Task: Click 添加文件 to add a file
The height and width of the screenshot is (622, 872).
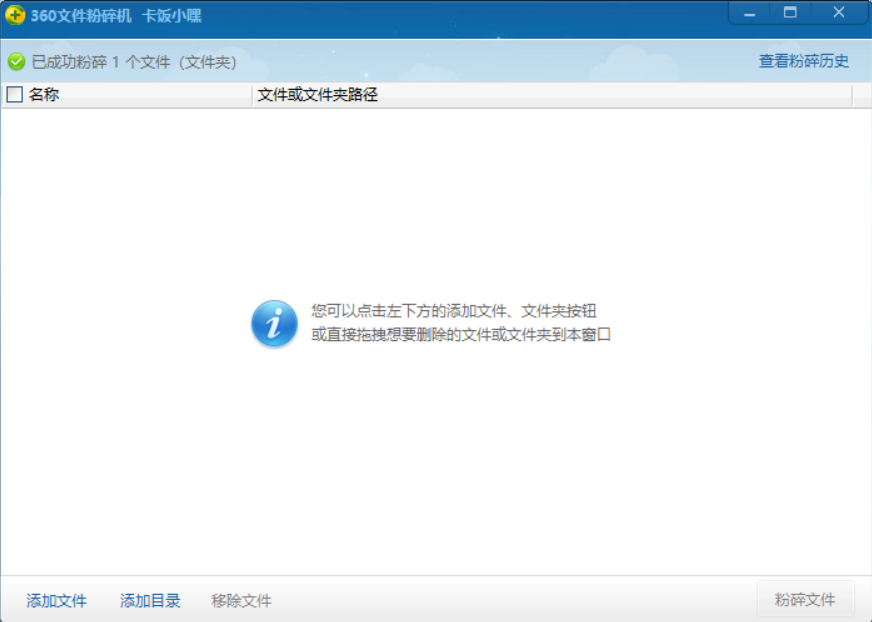Action: coord(56,600)
